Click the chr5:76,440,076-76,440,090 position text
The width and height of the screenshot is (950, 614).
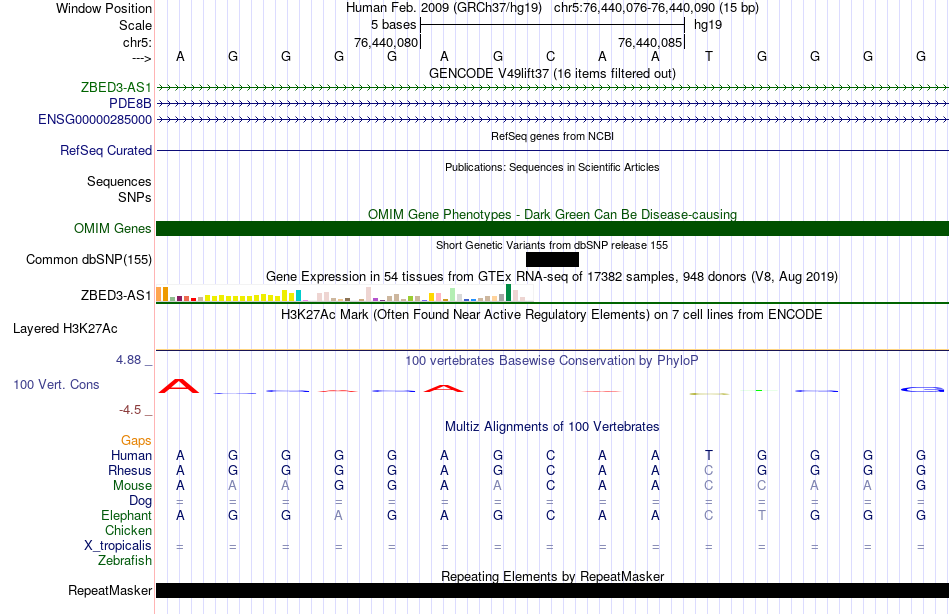(656, 8)
